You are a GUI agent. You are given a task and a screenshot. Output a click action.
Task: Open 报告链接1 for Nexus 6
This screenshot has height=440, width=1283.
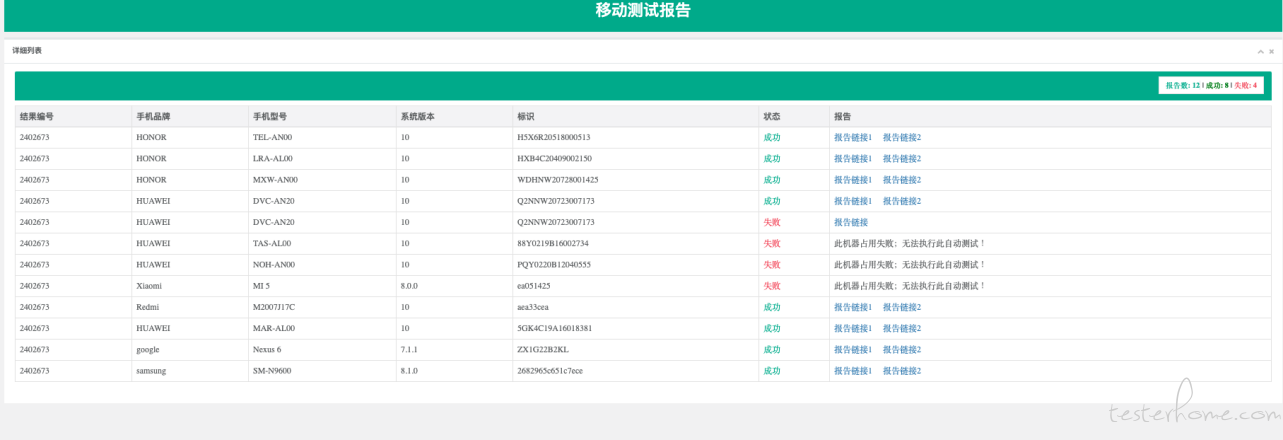(x=853, y=349)
